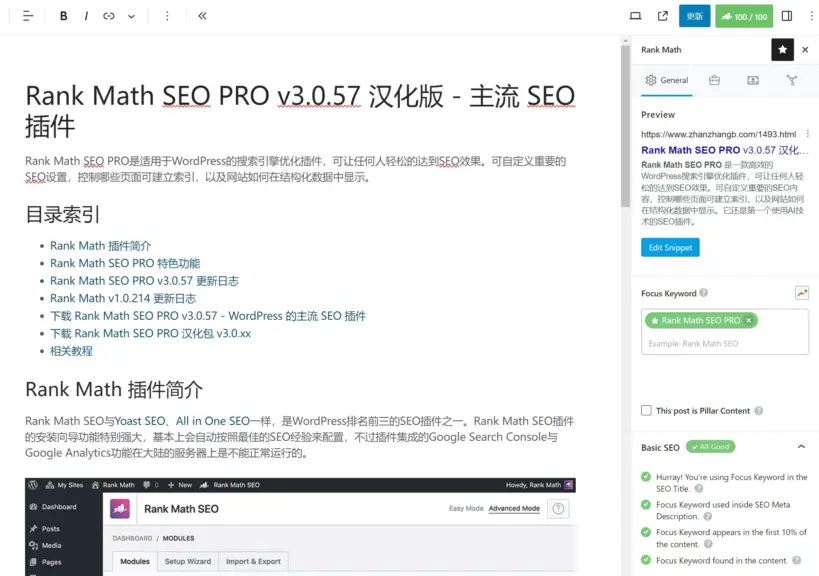The height and width of the screenshot is (576, 819).
Task: Open Rank Math SEO PRO 特色功能 link
Action: 125,263
